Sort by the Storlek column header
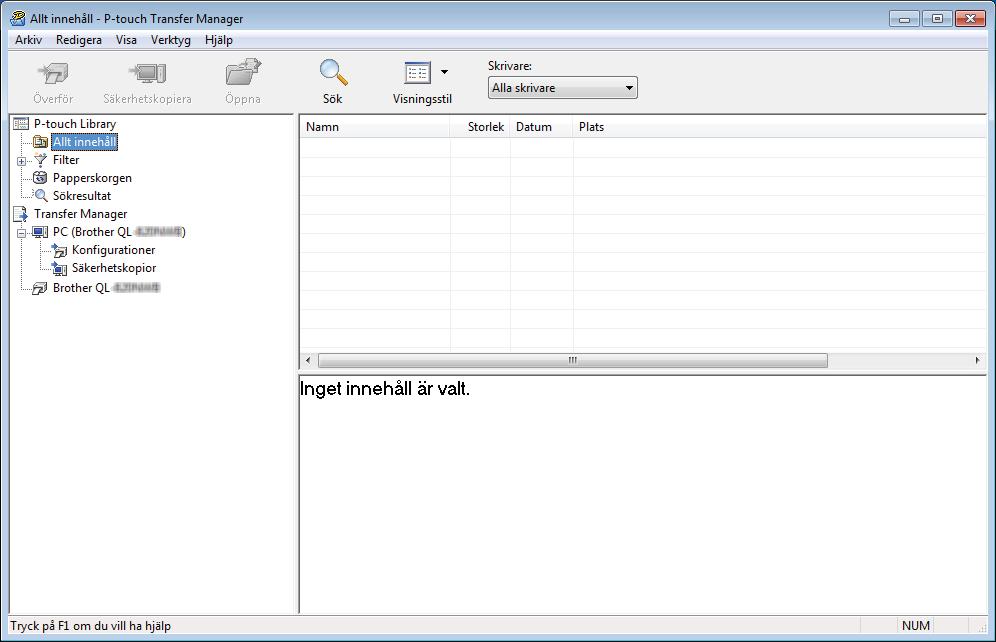Viewport: 996px width, 642px height. pos(480,127)
